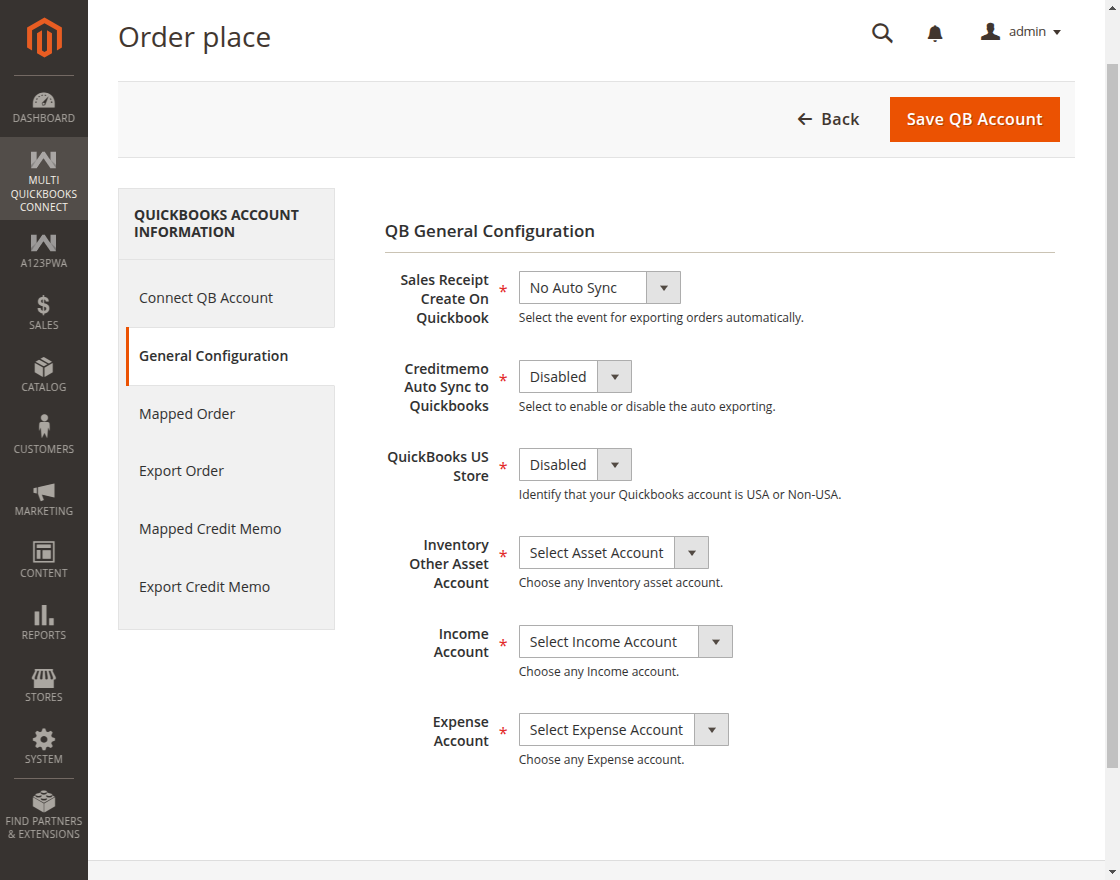Switch to Mapped Order tab
Image resolution: width=1120 pixels, height=880 pixels.
tap(187, 414)
